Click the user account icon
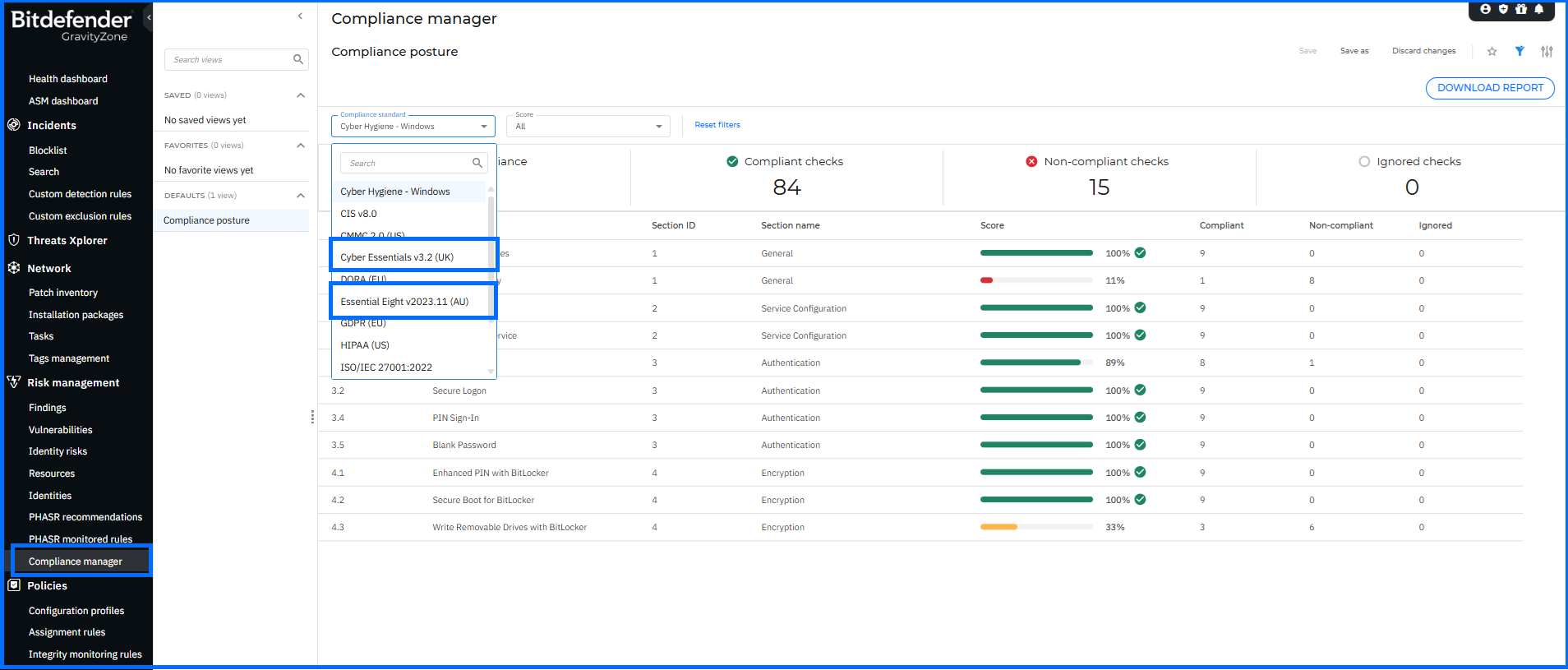This screenshot has width=1568, height=670. pyautogui.click(x=1485, y=10)
